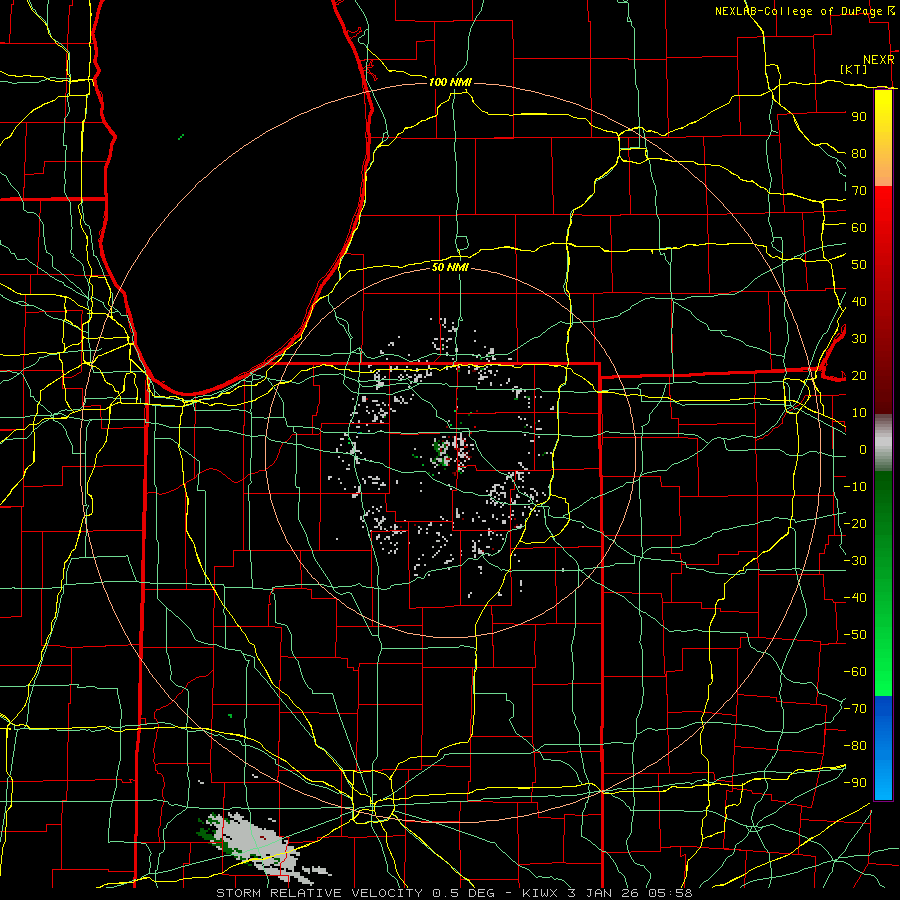Click the -60 value on the scale
900x900 pixels.
point(855,672)
